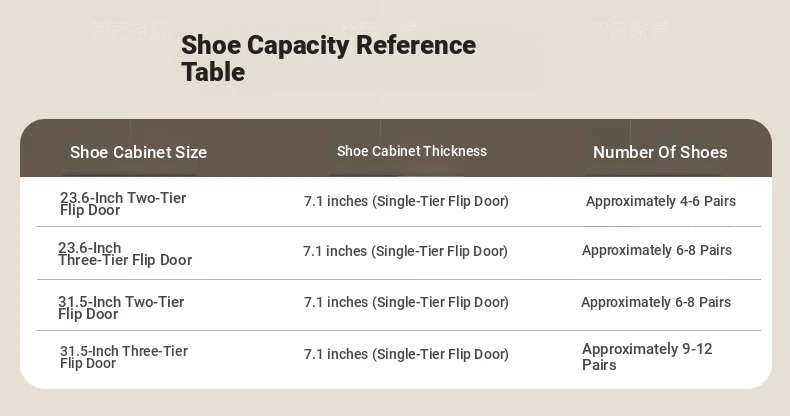The height and width of the screenshot is (416, 790).
Task: Click the 31.5-Inch Two-Tier Flip Door cell
Action: pyautogui.click(x=121, y=308)
